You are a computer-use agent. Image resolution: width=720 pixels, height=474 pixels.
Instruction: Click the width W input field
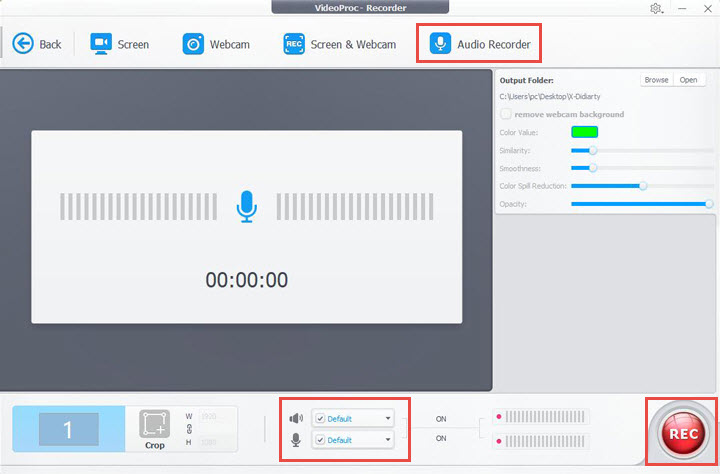click(x=216, y=417)
